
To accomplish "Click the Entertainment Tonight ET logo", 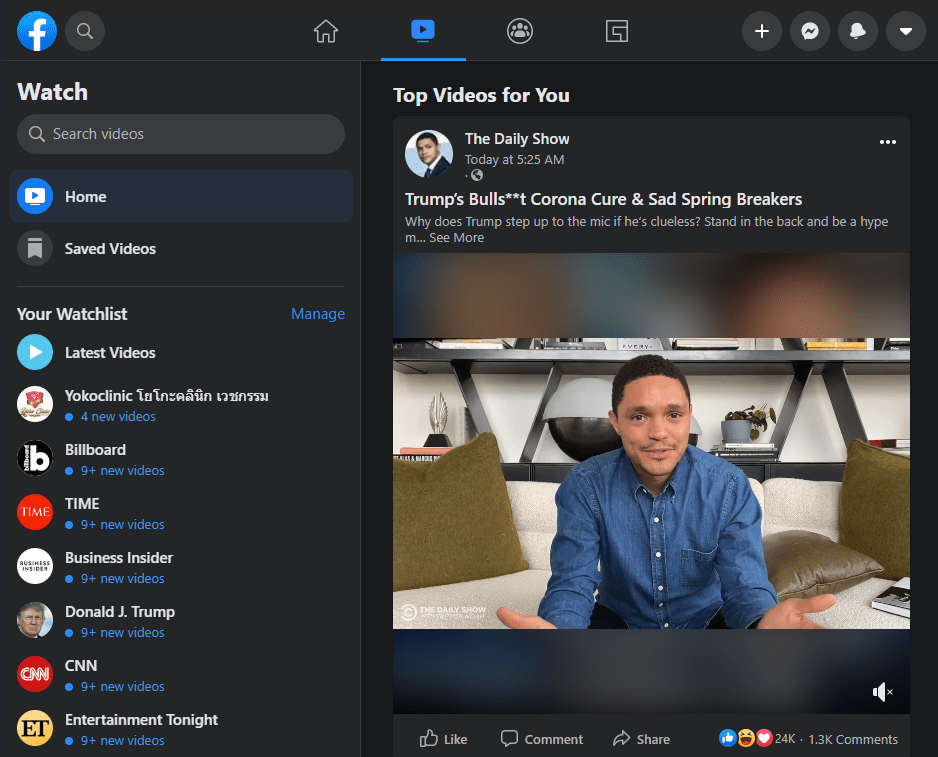I will pos(35,728).
